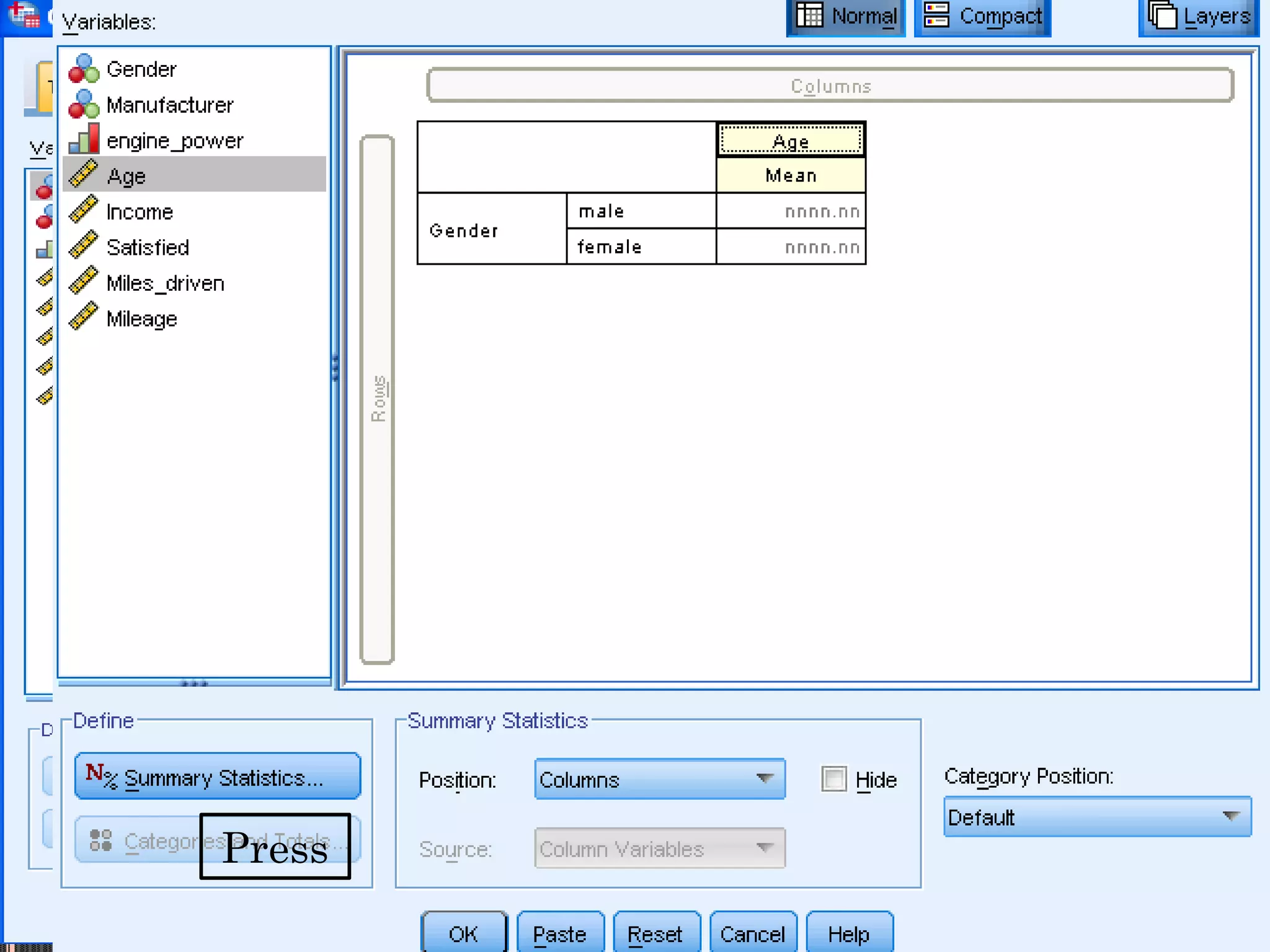Click the OK button
Screen dimensions: 1270x952
464,933
